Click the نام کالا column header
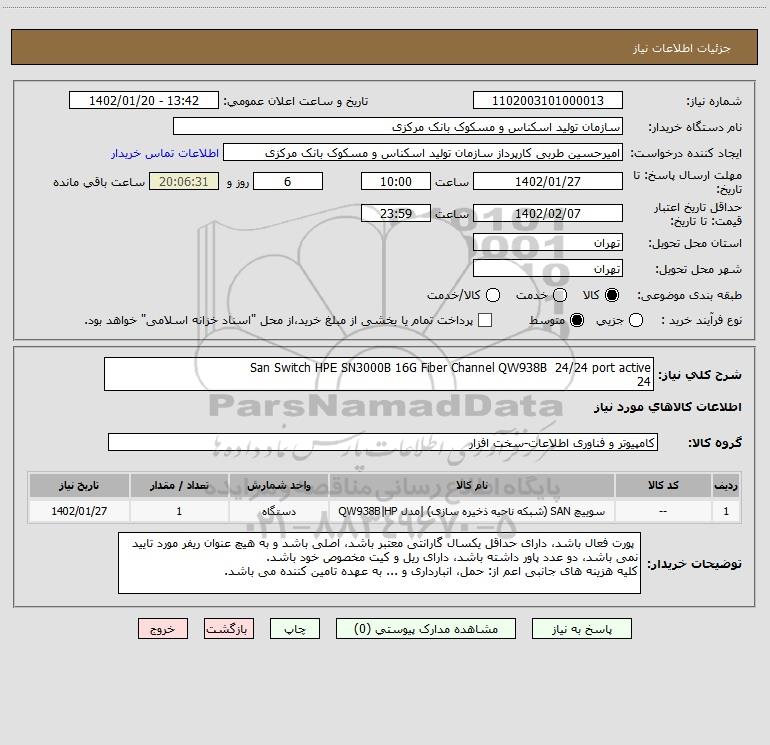 tap(471, 485)
